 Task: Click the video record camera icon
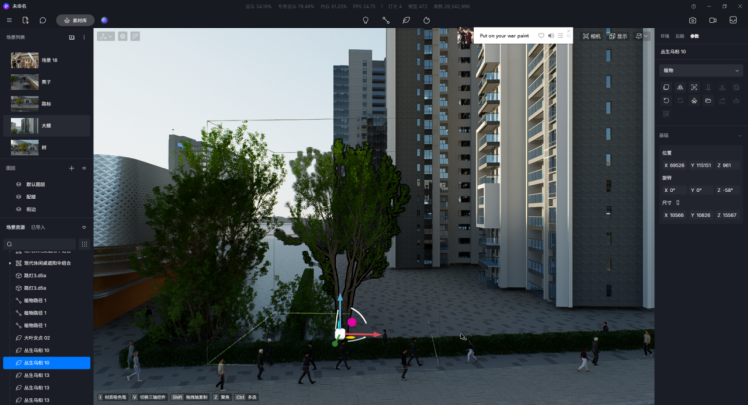[x=713, y=20]
